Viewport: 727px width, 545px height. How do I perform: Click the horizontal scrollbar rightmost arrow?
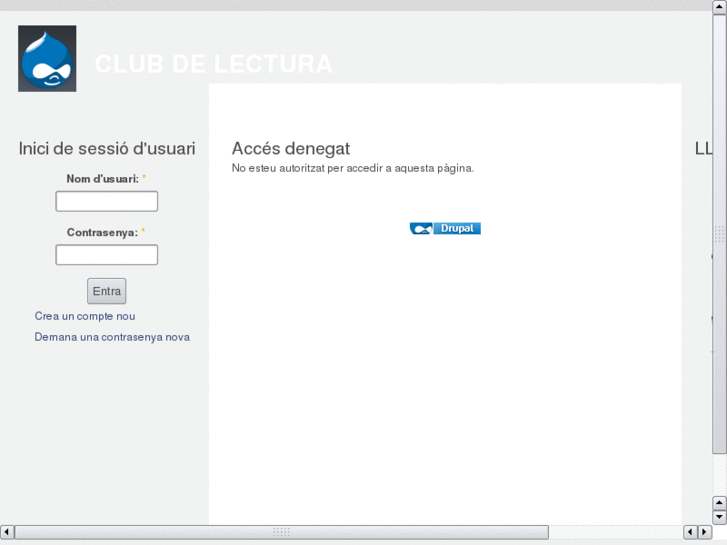(x=705, y=532)
